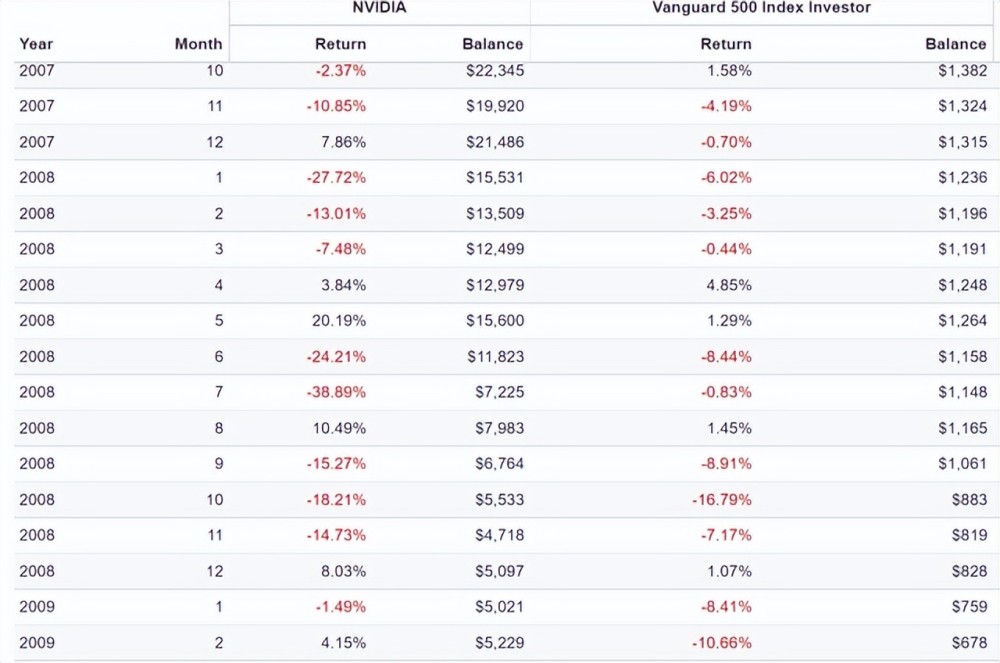Select the $678 Vanguard balance cell
This screenshot has height=663, width=1000.
click(x=970, y=642)
